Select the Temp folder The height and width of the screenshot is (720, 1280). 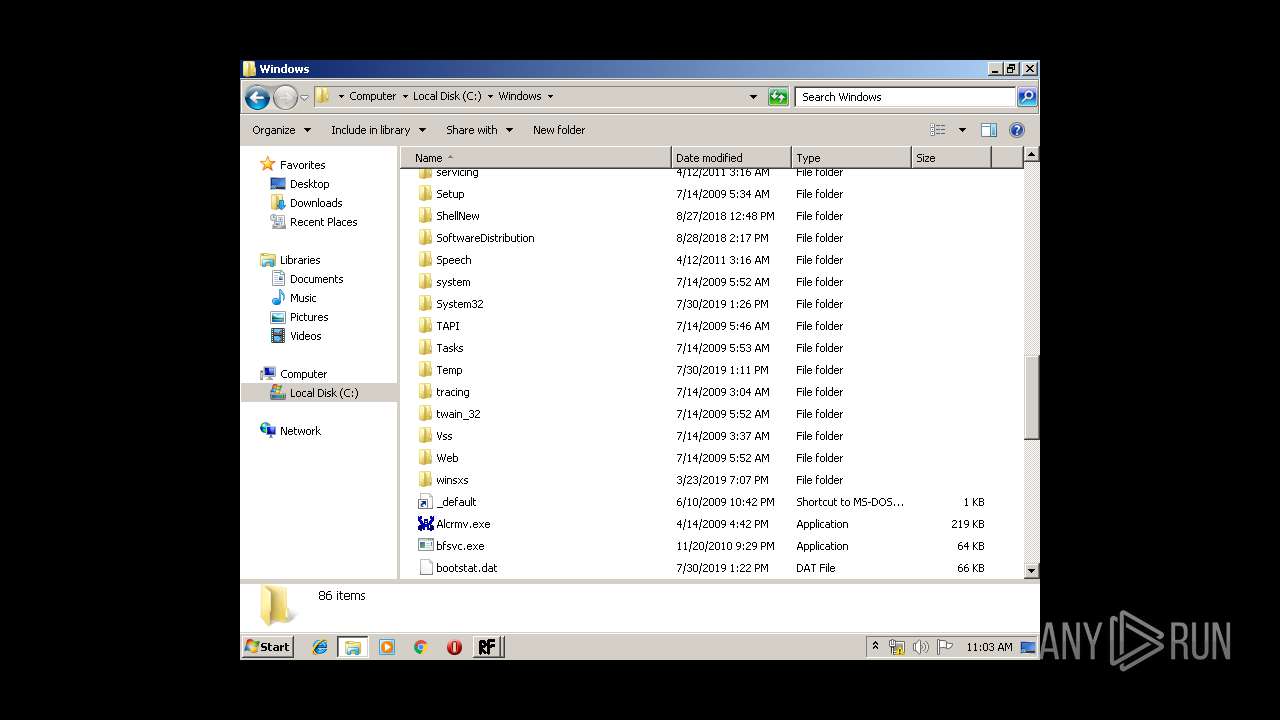[x=449, y=370]
